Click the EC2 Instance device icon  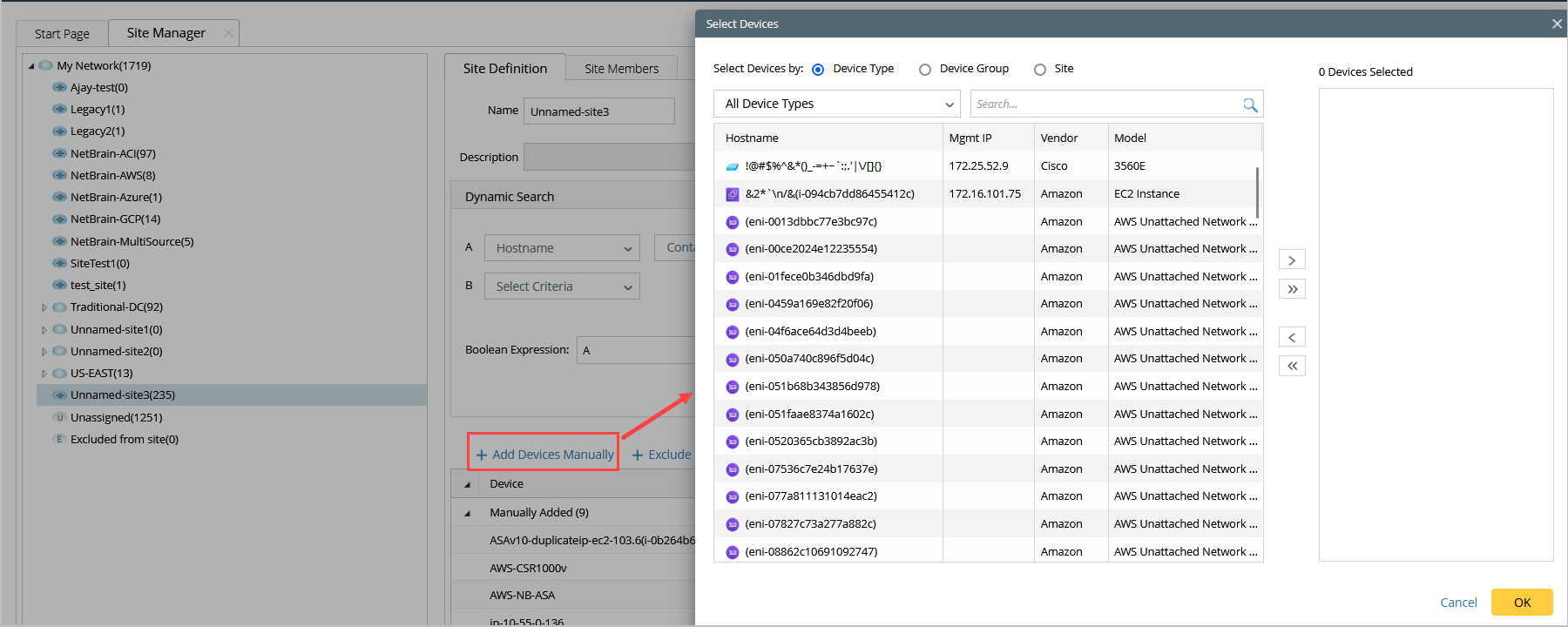[x=733, y=194]
